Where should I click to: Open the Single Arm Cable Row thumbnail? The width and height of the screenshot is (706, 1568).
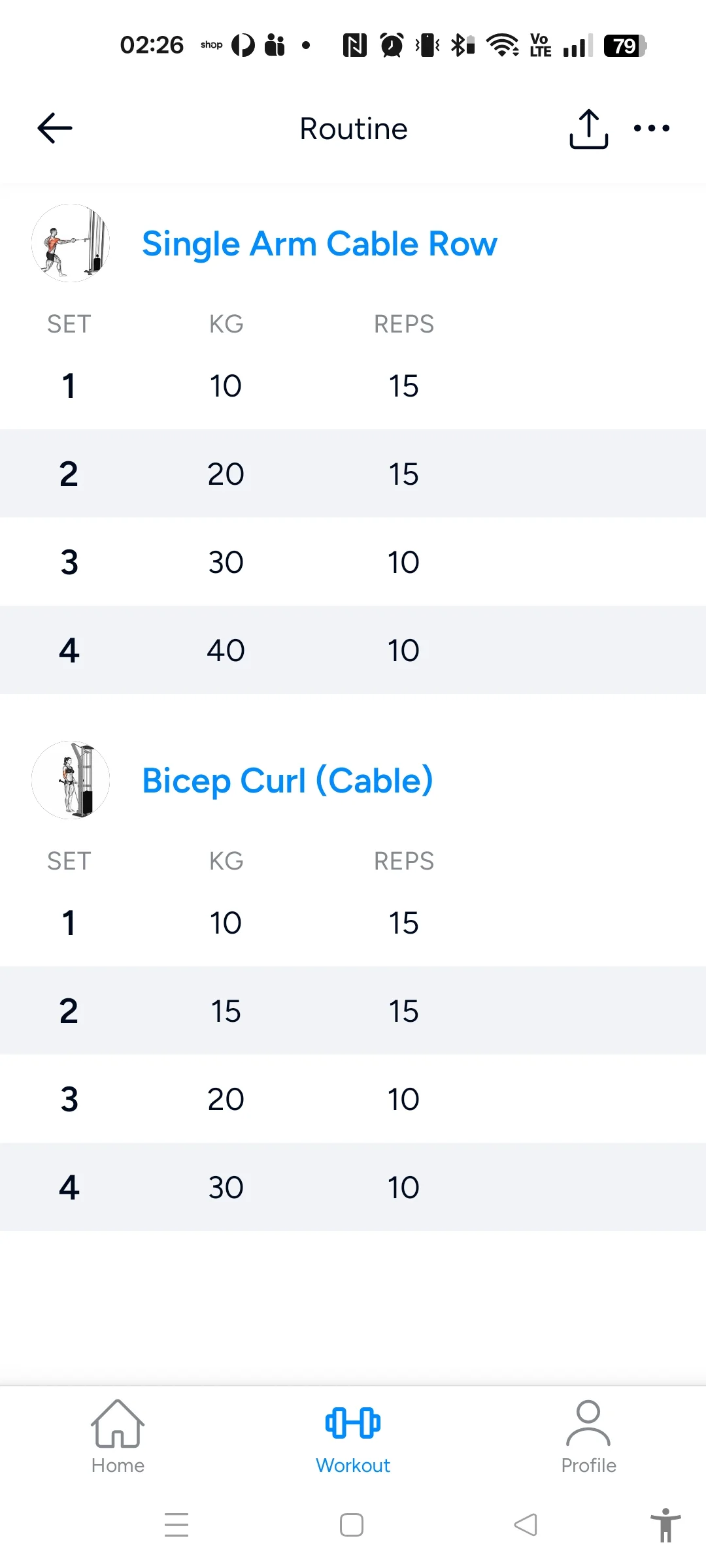tap(71, 243)
